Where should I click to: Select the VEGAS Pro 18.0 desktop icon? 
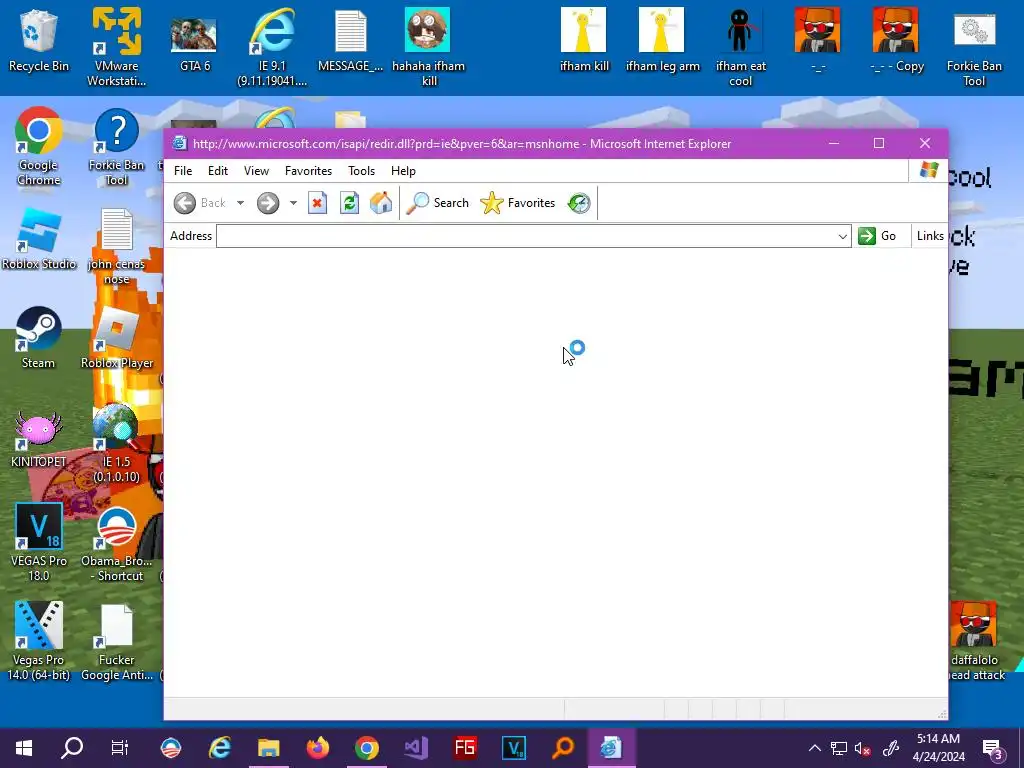click(x=39, y=542)
